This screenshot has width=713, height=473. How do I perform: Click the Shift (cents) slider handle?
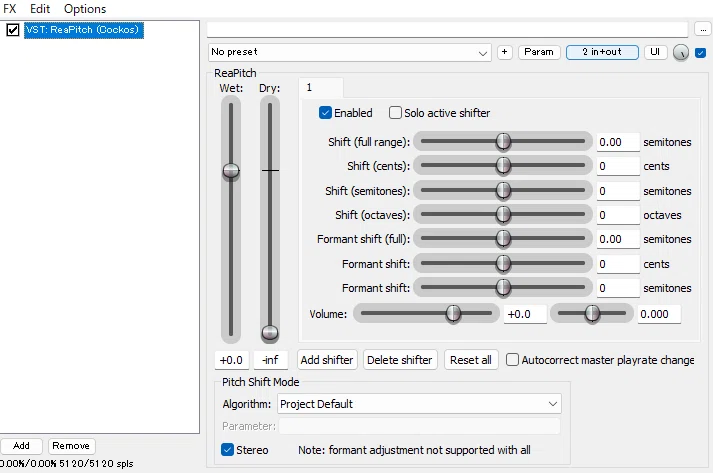(x=503, y=166)
